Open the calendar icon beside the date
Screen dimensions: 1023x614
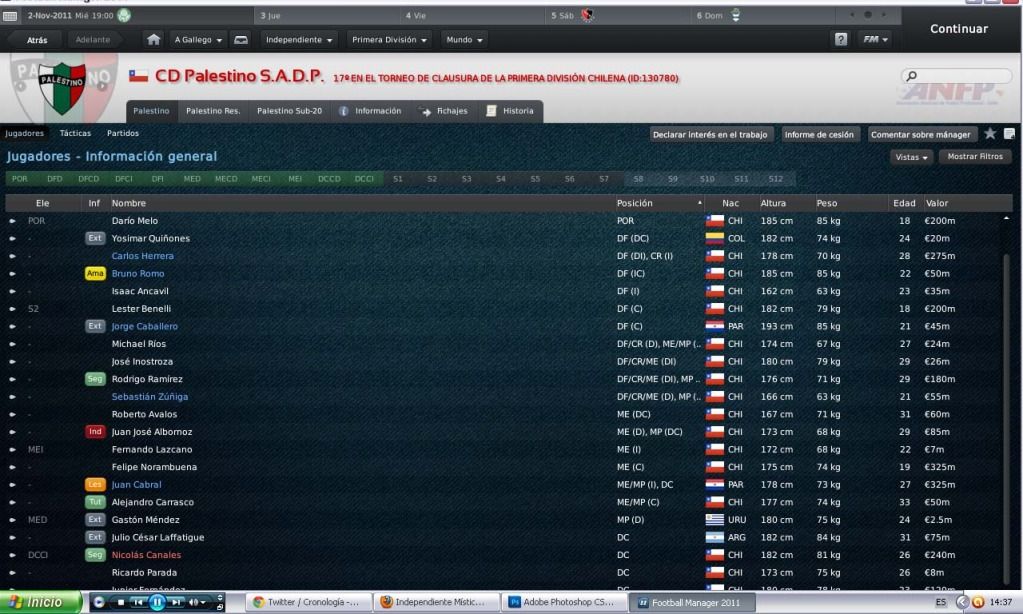click(10, 16)
